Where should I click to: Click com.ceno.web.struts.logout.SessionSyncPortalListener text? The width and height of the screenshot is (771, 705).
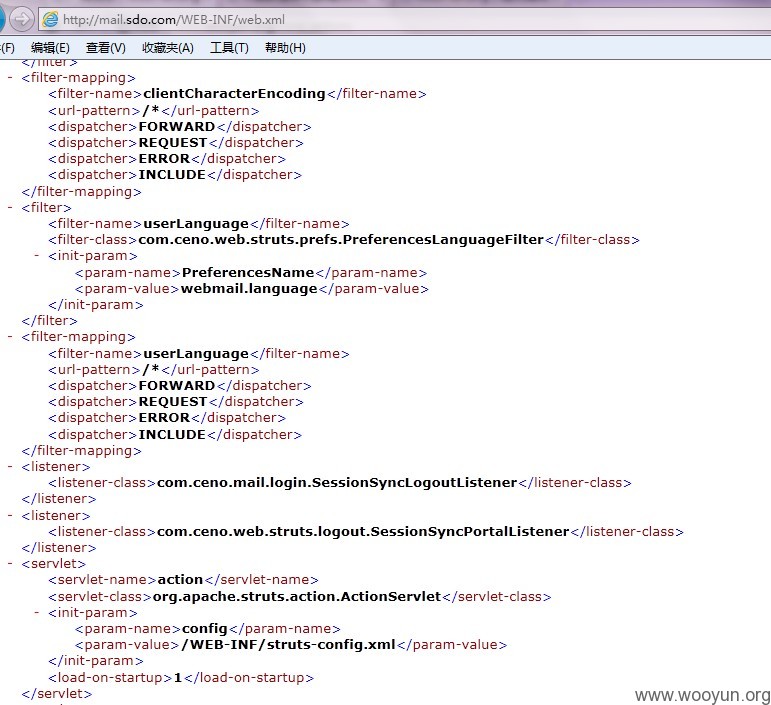click(363, 531)
